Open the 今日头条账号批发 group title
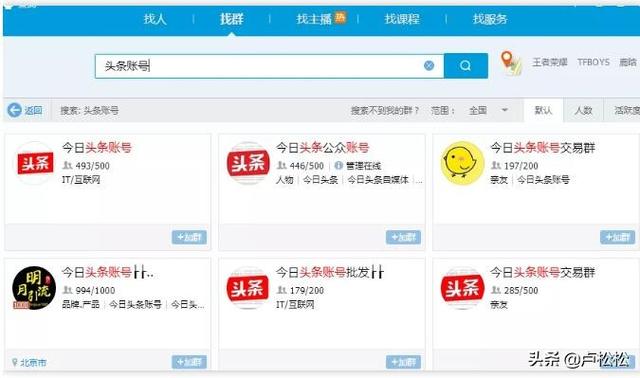This screenshot has height=378, width=640. pos(330,272)
